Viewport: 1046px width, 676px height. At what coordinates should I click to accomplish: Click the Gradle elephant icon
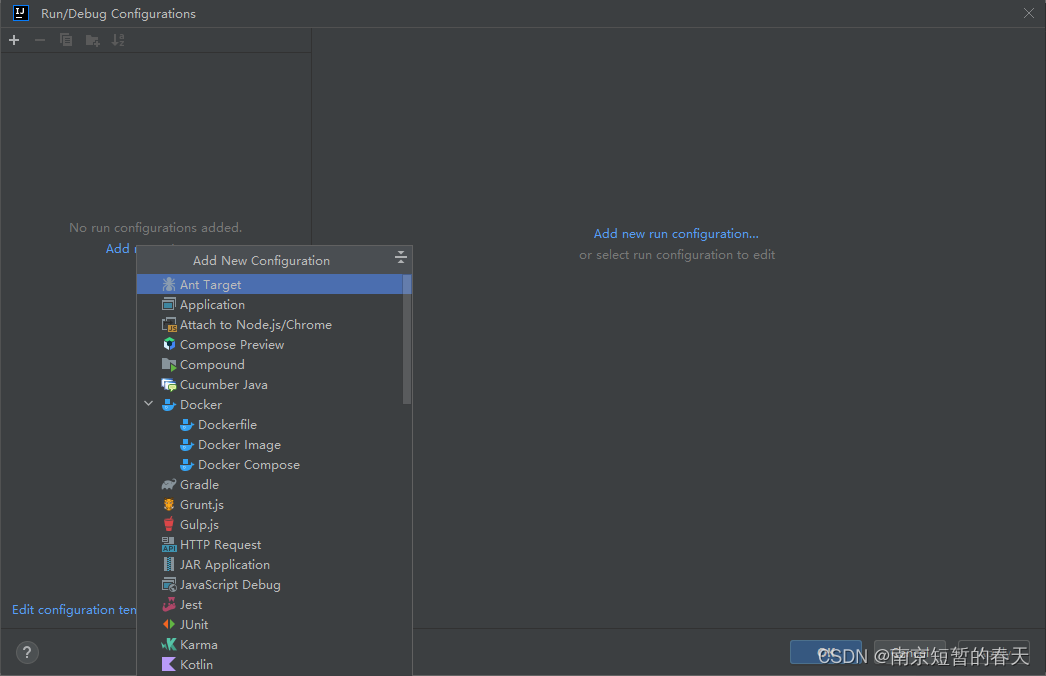[x=169, y=484]
